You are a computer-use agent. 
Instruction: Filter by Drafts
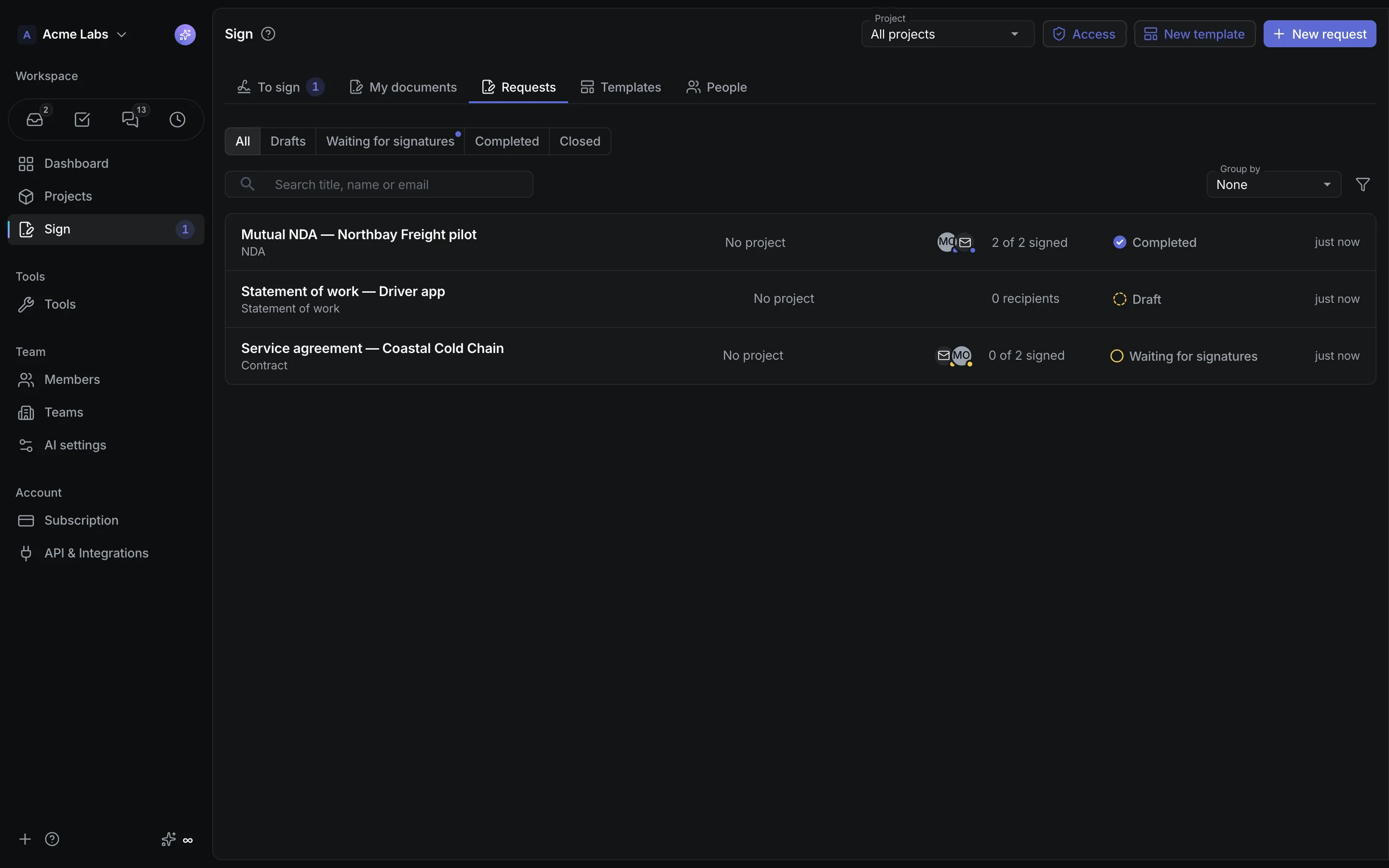(288, 141)
